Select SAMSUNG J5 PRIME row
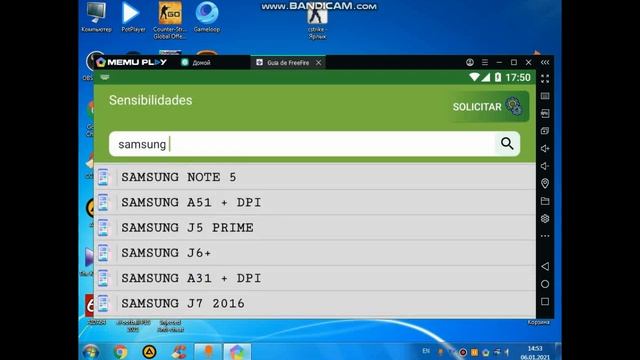640x360 pixels. [315, 228]
